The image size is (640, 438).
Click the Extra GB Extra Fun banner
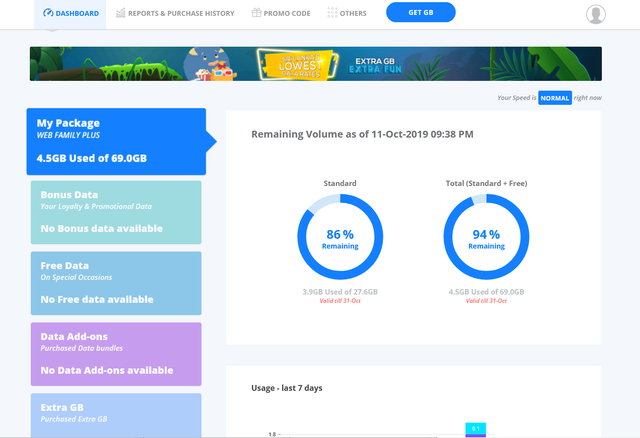click(316, 64)
